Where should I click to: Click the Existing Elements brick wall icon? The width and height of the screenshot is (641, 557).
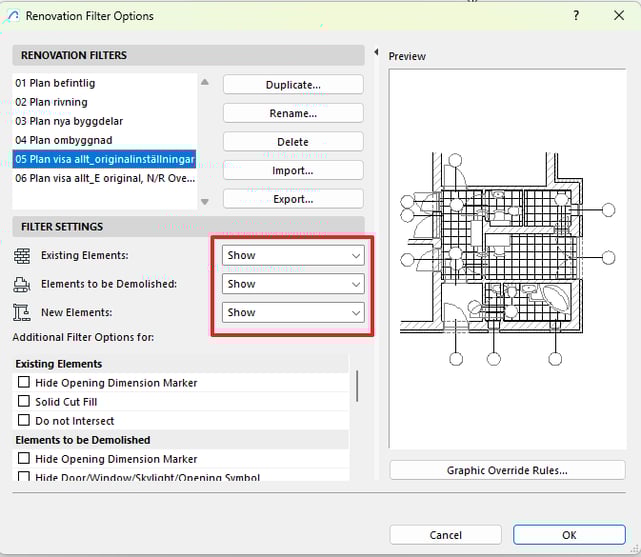(22, 256)
